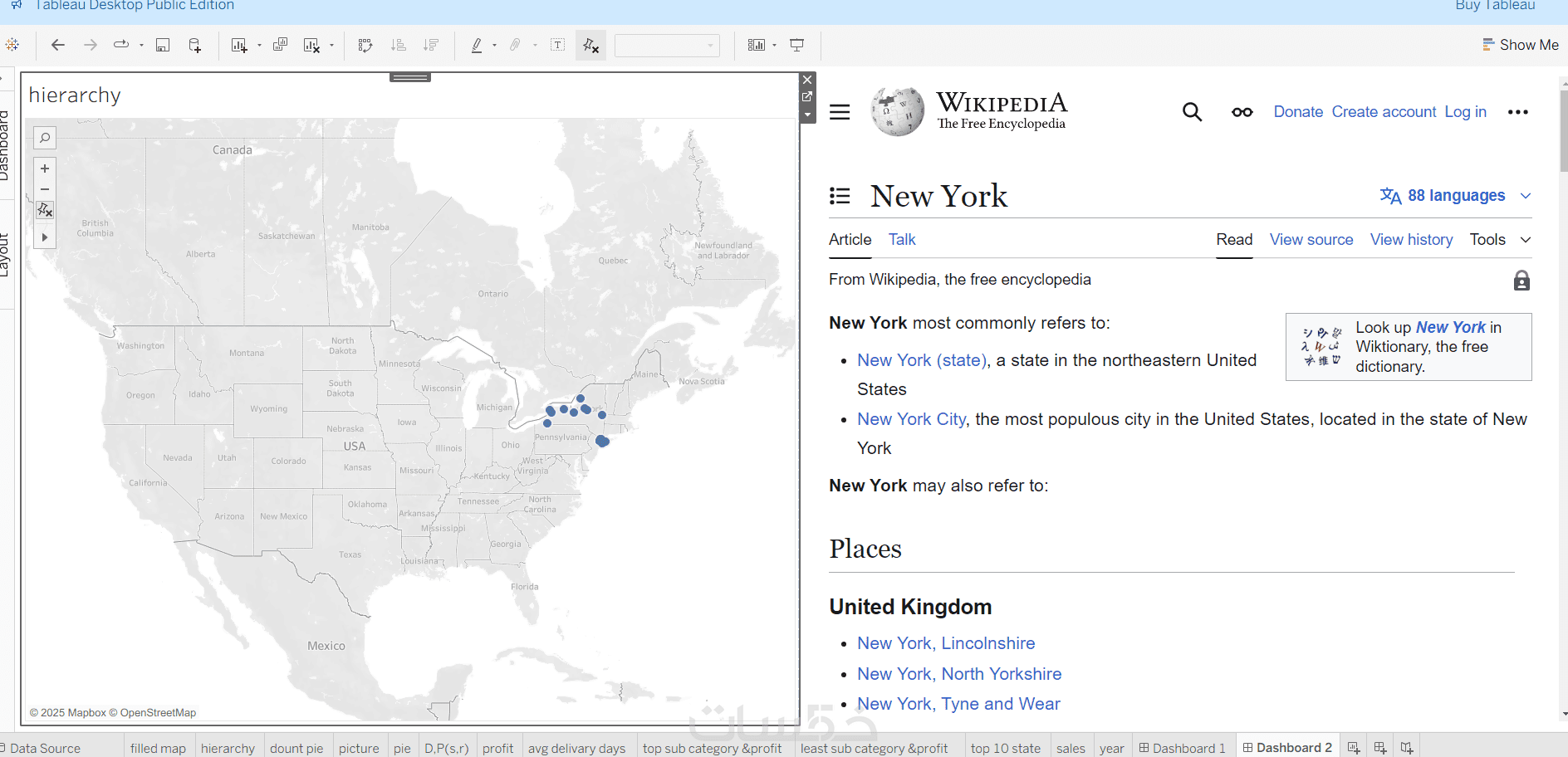
Task: Click the Wikipedia search magnifier icon
Action: [1192, 112]
